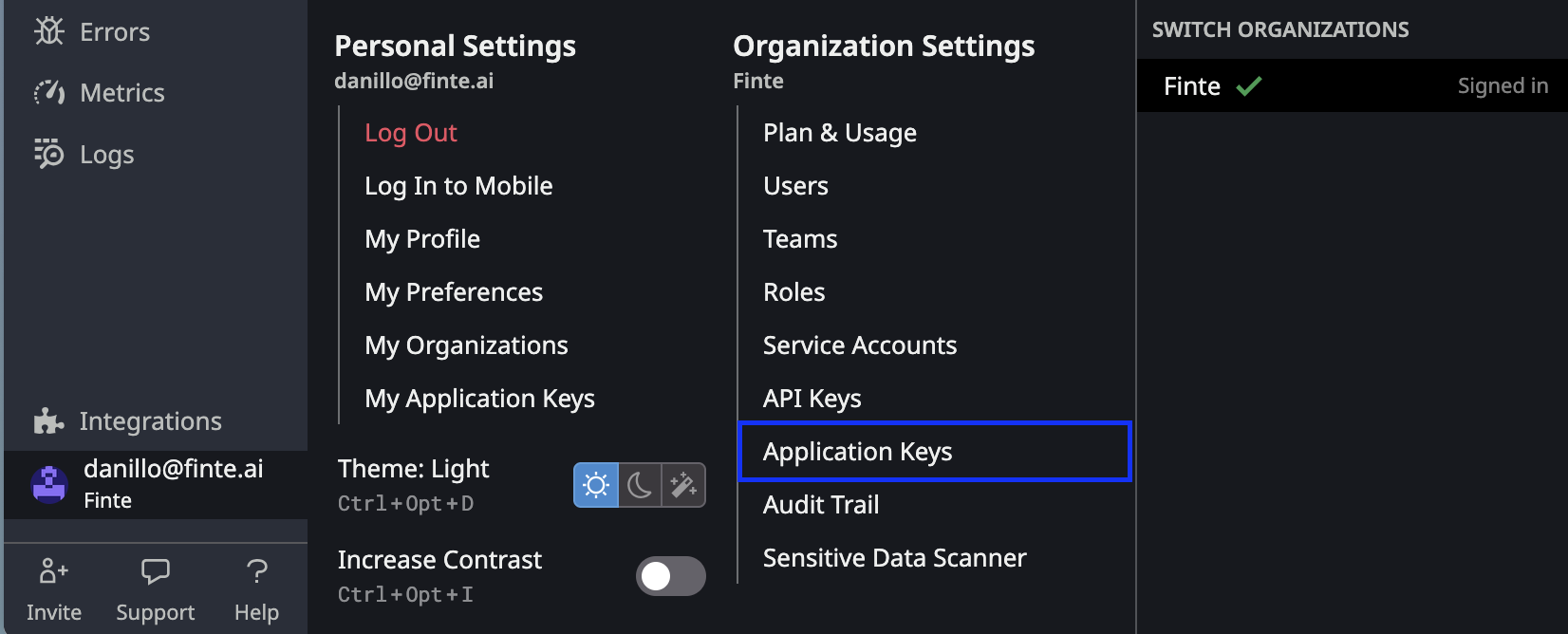Click the Invite person-plus icon

pyautogui.click(x=53, y=571)
